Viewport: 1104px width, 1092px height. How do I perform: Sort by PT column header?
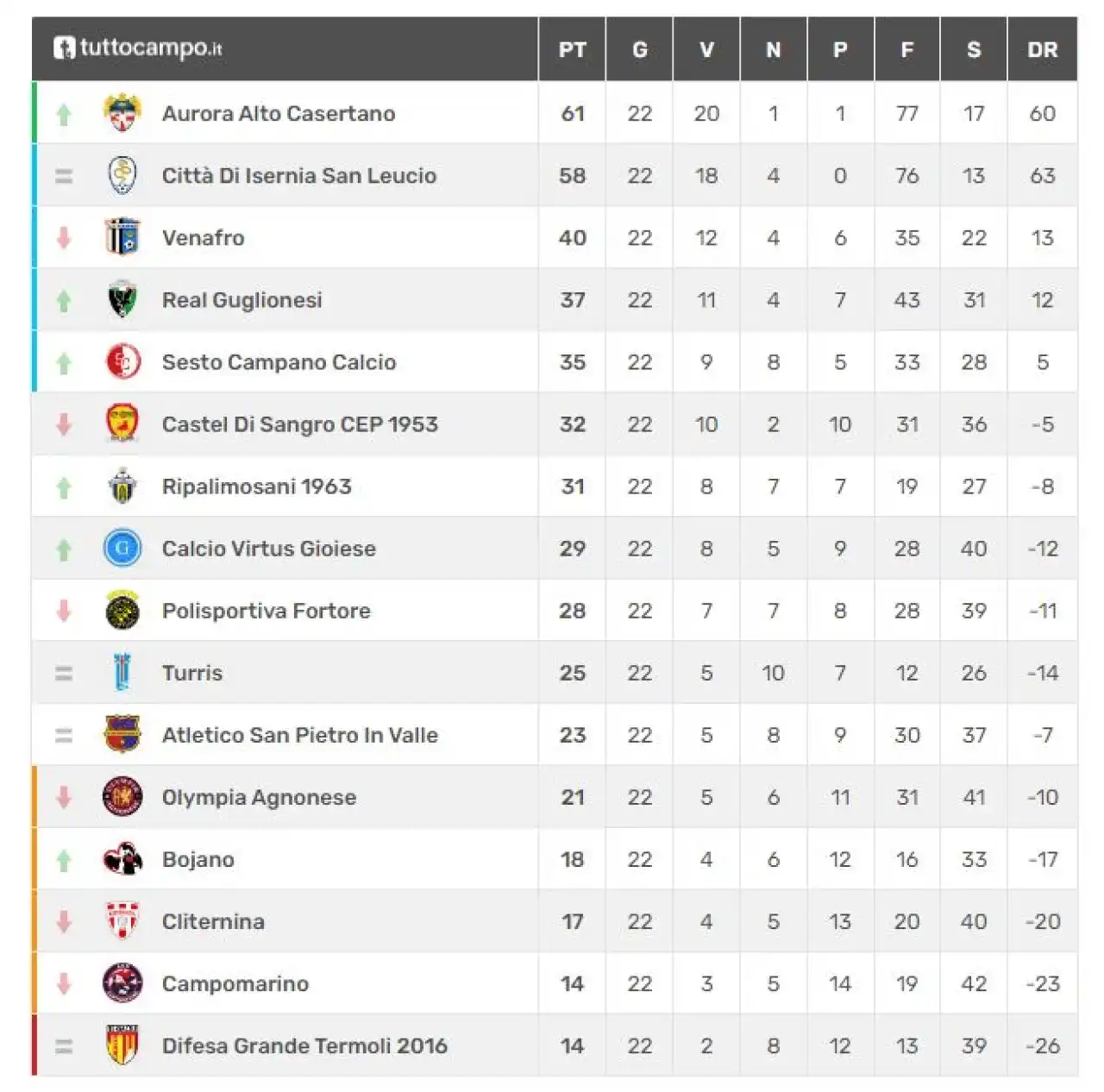click(x=573, y=50)
